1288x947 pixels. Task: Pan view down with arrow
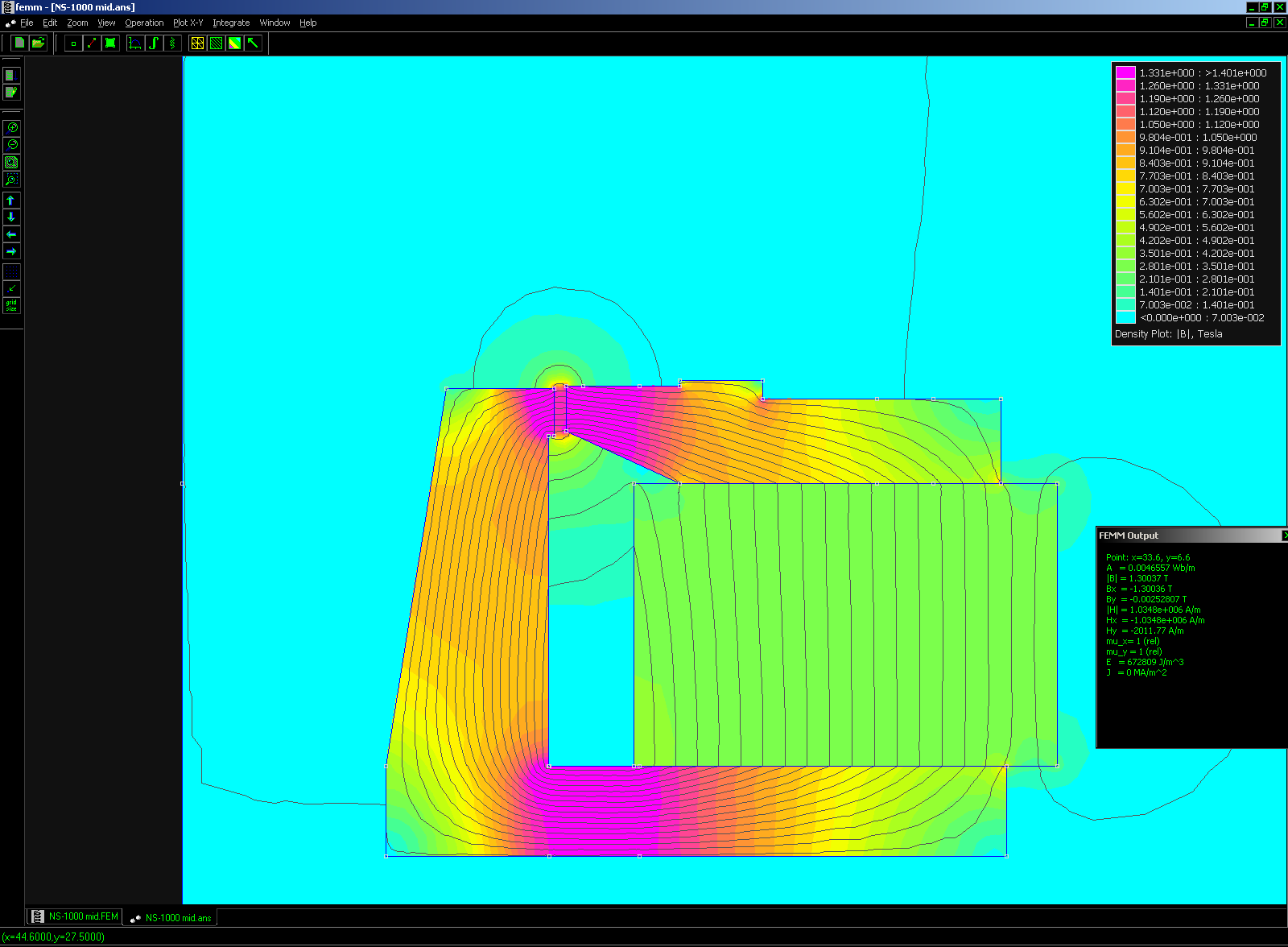[11, 217]
